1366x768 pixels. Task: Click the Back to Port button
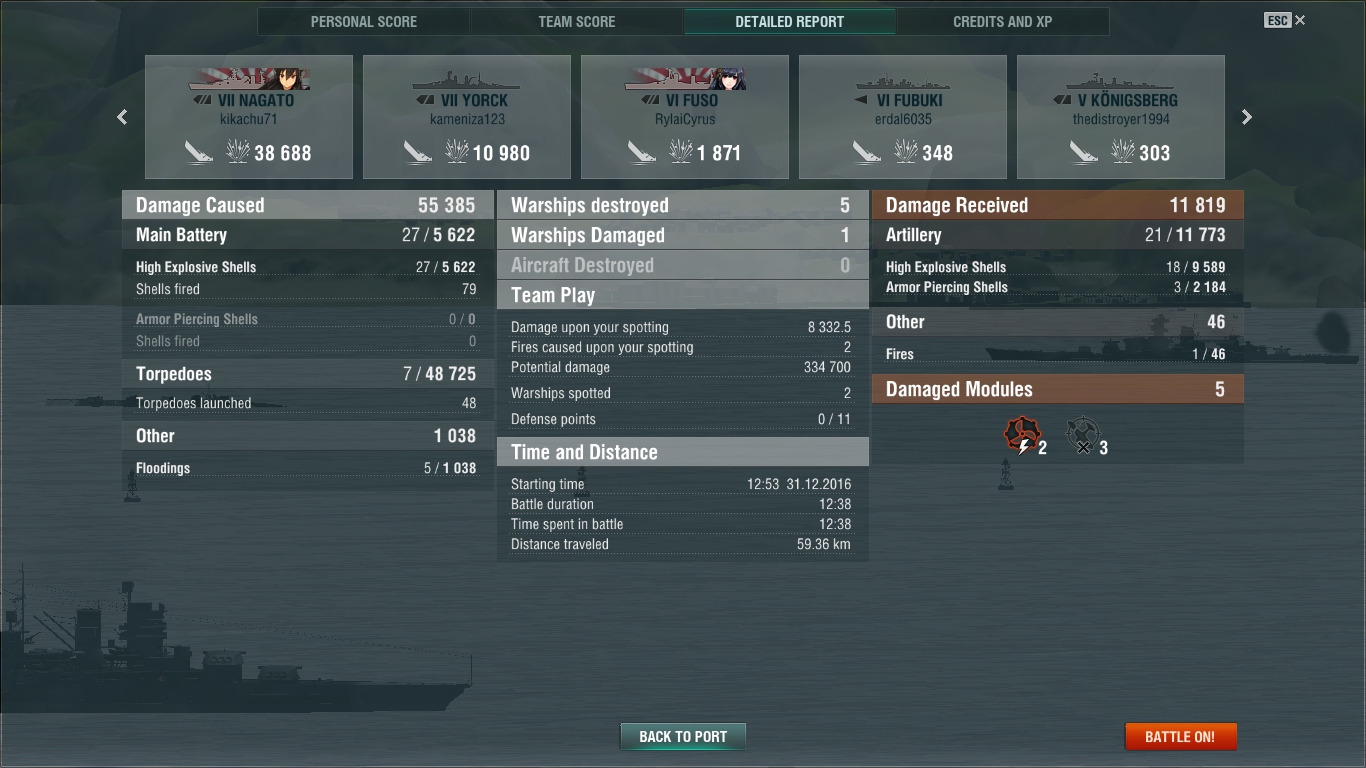point(683,737)
